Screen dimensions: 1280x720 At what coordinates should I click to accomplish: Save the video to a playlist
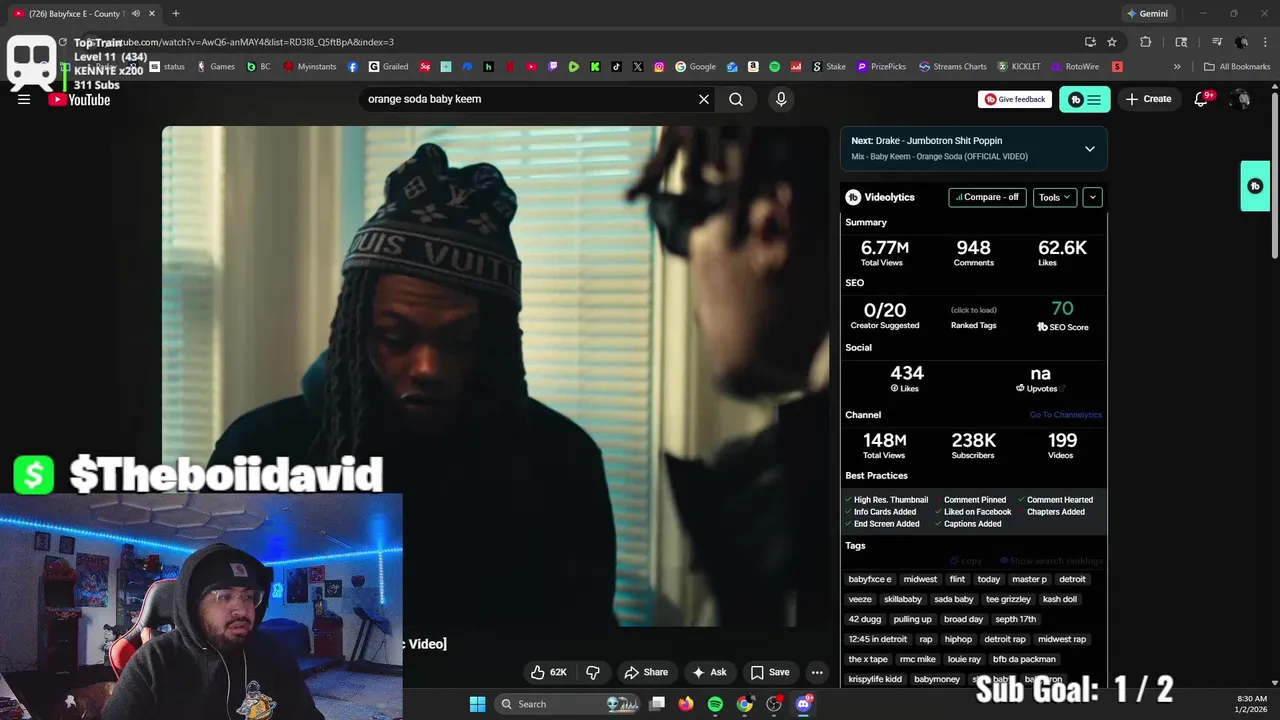point(770,672)
